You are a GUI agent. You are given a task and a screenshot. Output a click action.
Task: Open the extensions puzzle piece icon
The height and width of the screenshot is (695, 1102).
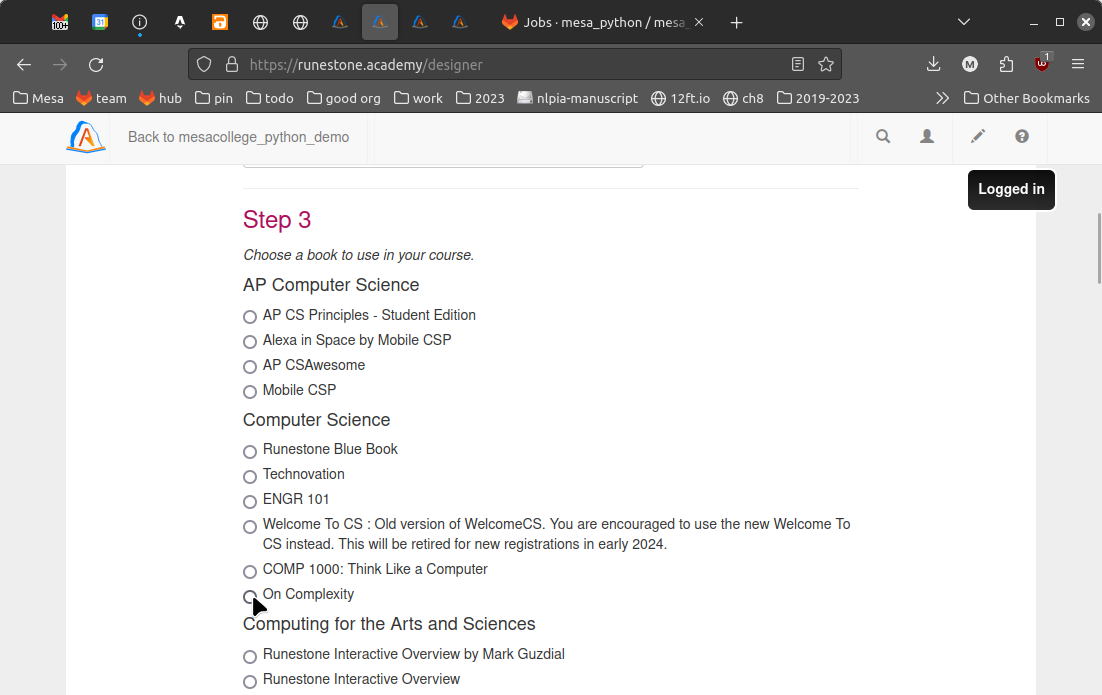1006,64
